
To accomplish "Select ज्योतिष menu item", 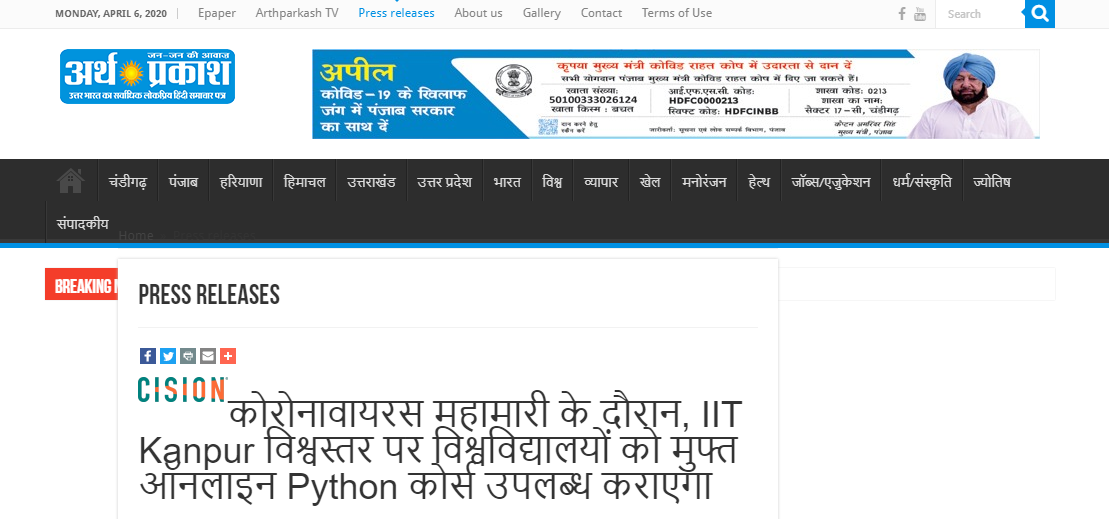I will coord(992,181).
